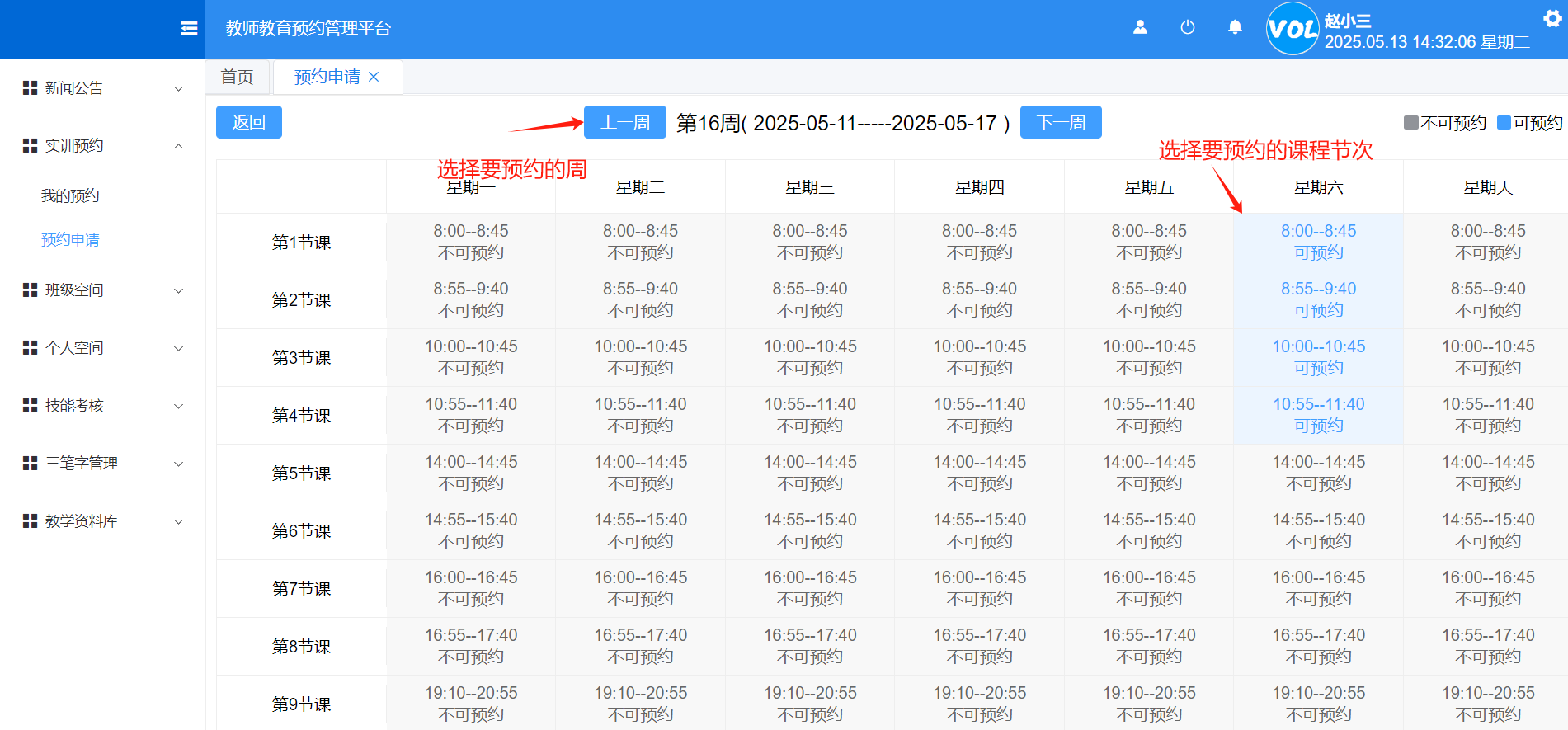This screenshot has height=730, width=1568.
Task: Click the 技能考核 grid icon
Action: [31, 406]
